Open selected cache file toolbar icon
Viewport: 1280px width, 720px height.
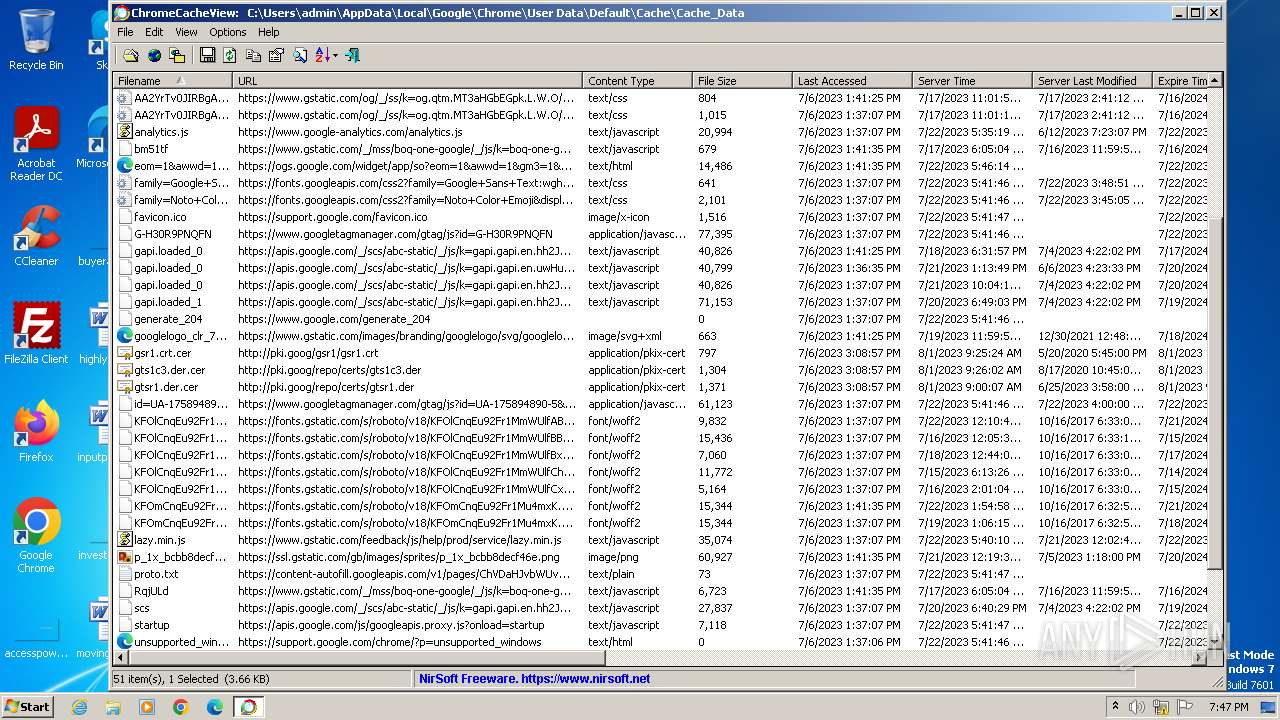point(131,56)
